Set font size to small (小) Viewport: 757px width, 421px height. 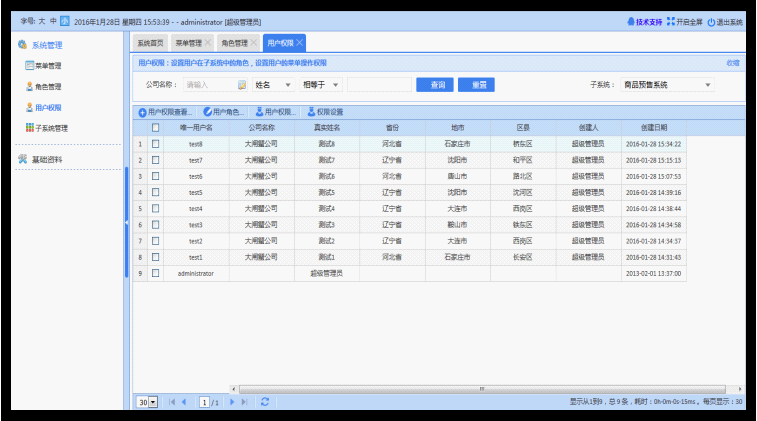click(65, 21)
